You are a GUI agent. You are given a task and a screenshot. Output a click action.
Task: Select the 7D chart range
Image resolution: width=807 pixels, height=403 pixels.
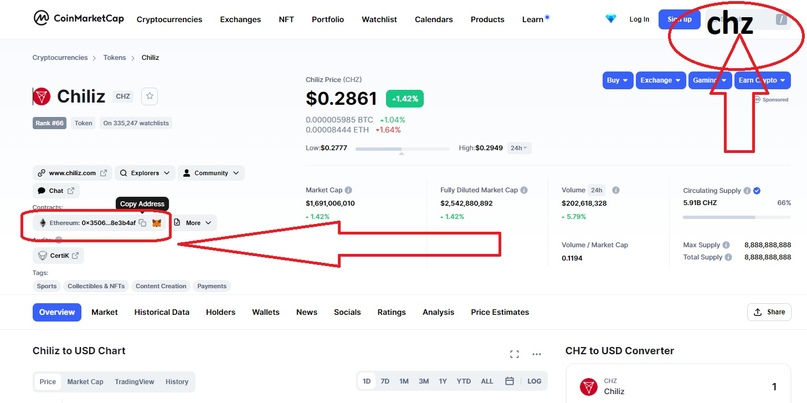click(x=385, y=381)
